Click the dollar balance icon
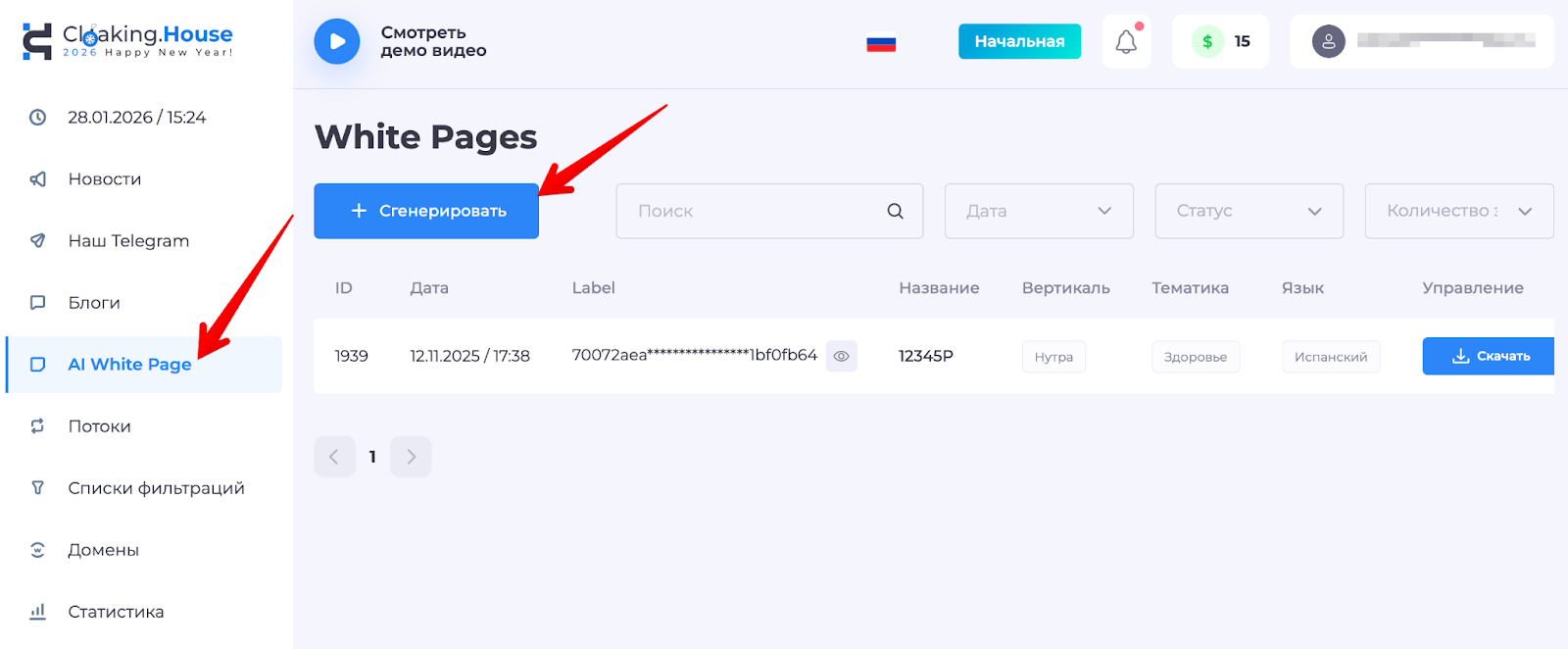 (1207, 41)
